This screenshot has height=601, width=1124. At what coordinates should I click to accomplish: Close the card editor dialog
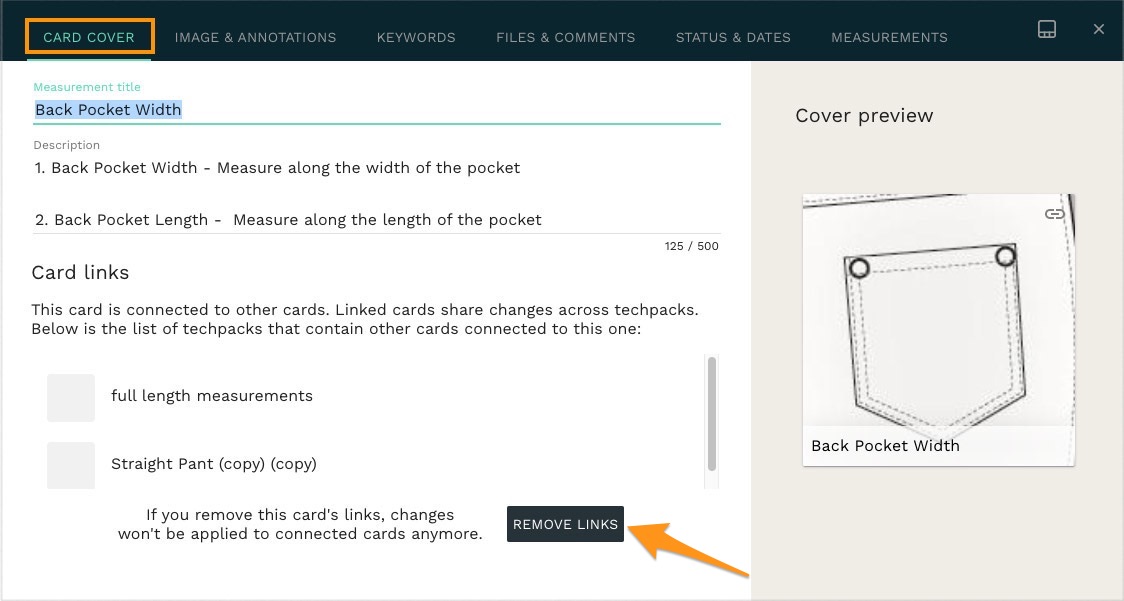click(1099, 29)
